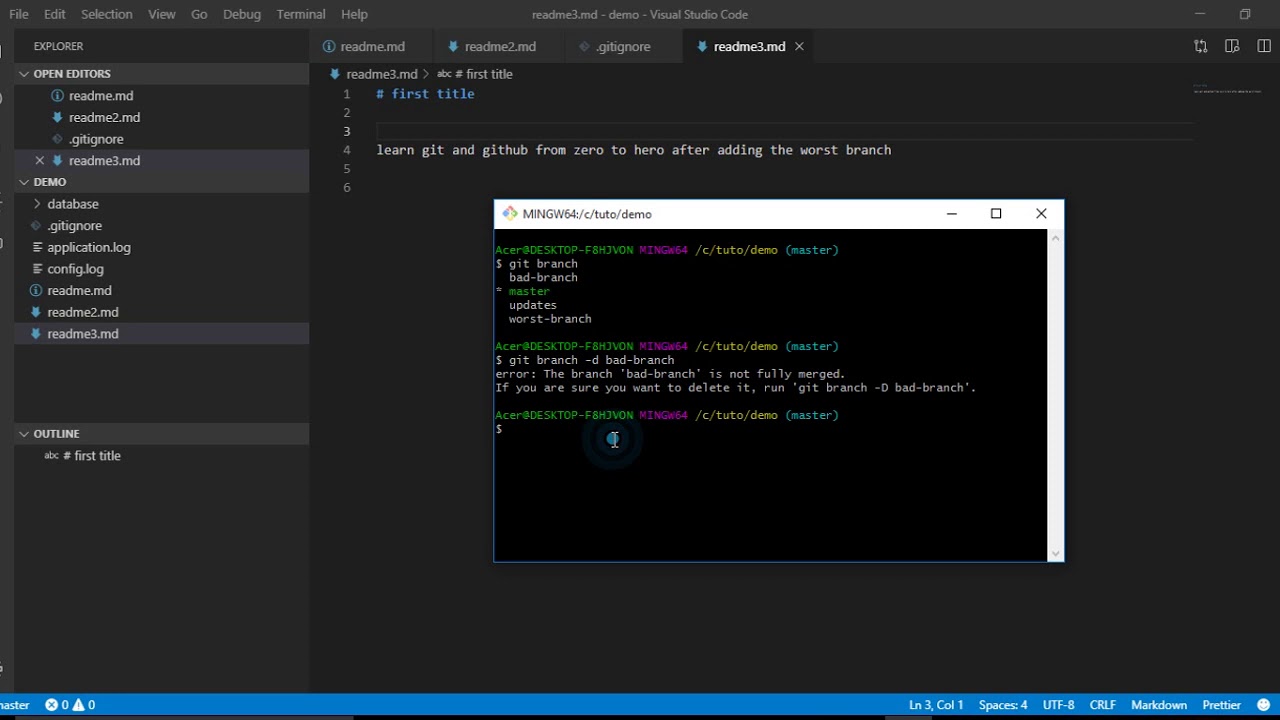This screenshot has width=1280, height=720.
Task: Restore down the VS Code window
Action: (x=1245, y=14)
